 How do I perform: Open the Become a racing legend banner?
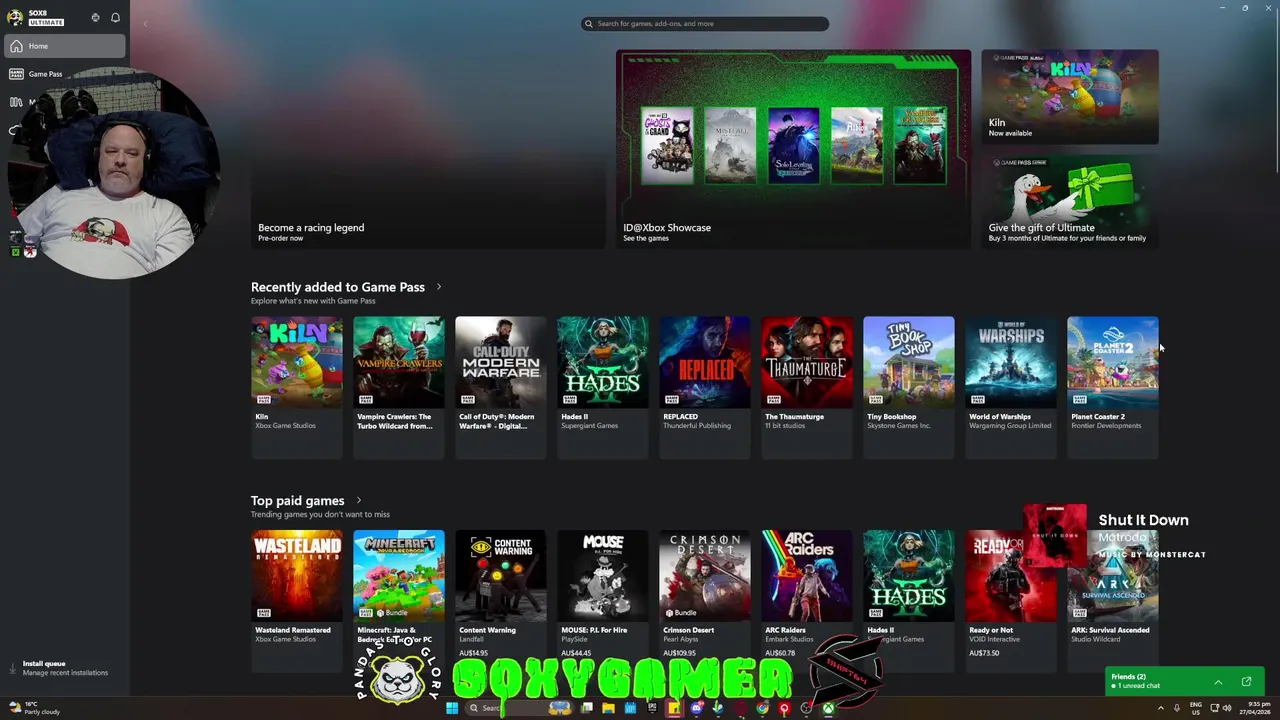coord(428,149)
